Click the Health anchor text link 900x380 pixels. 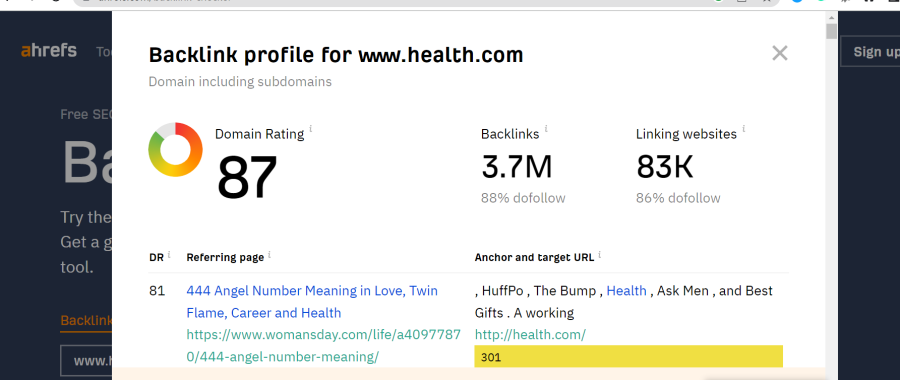pos(626,291)
